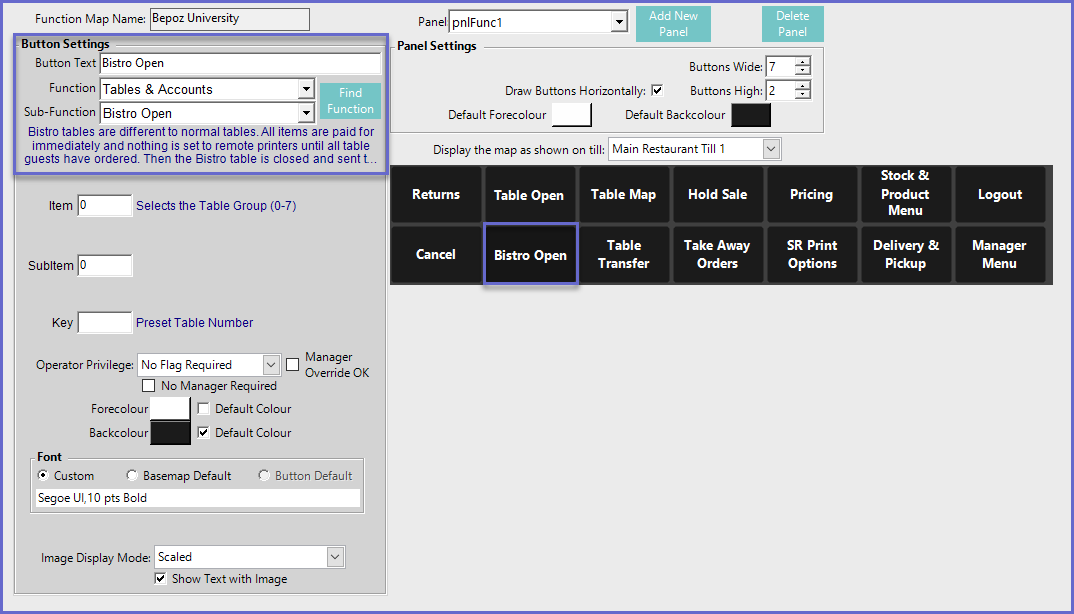Select the Table Open map button

[529, 195]
